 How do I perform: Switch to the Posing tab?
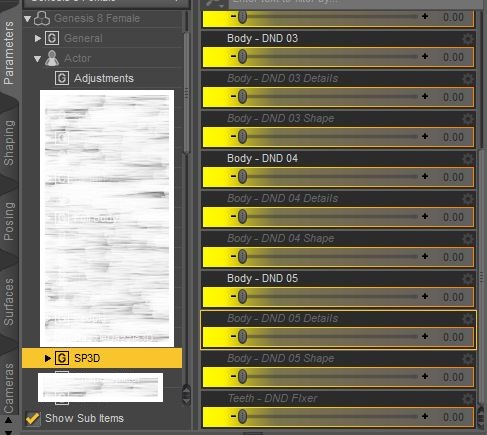click(9, 221)
